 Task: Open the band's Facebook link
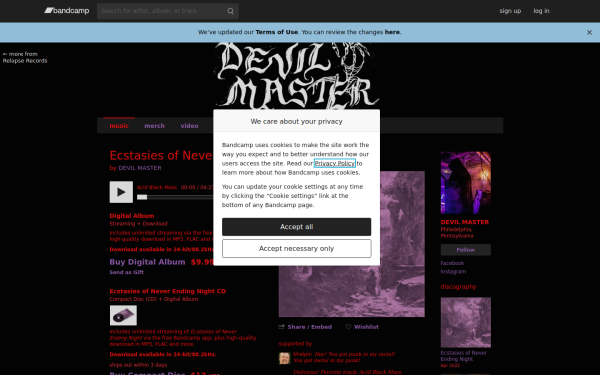tap(452, 263)
